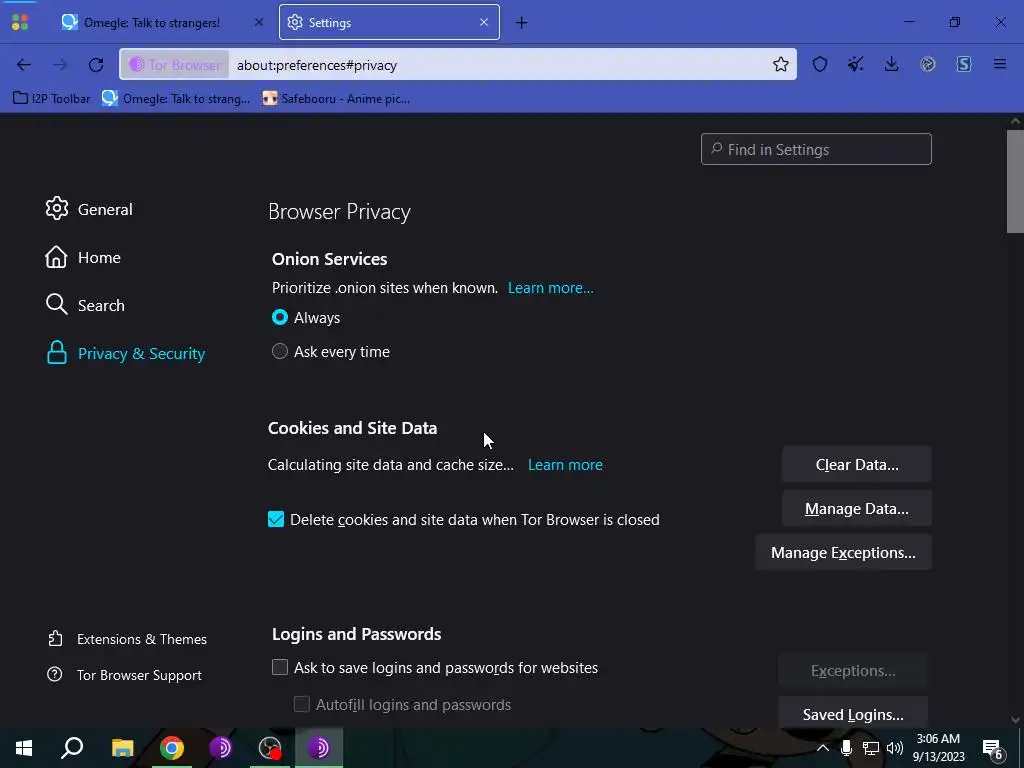The image size is (1024, 768).
Task: Click the microphone tray icon
Action: (x=846, y=748)
